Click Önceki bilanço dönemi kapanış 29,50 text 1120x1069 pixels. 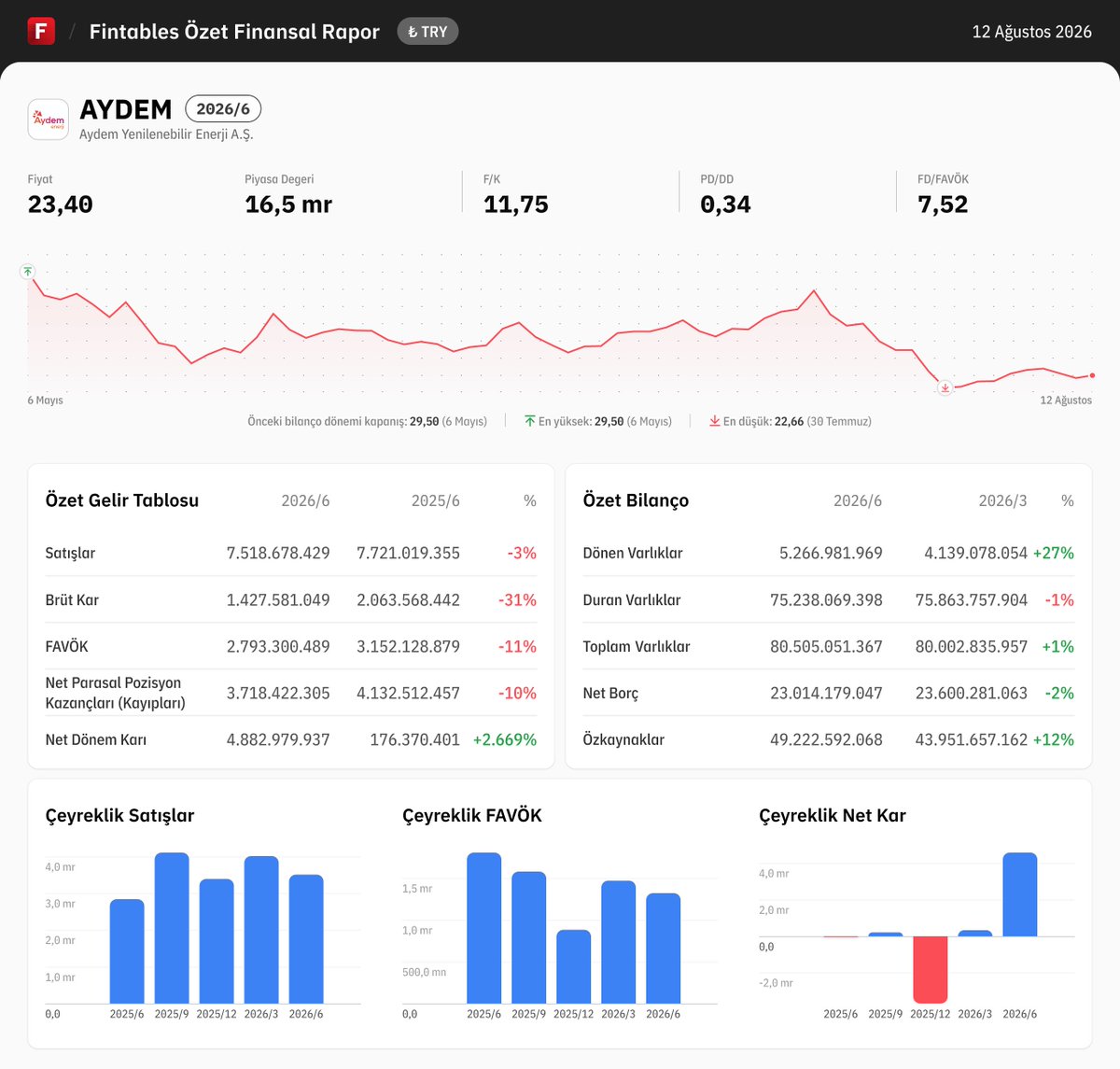(367, 421)
